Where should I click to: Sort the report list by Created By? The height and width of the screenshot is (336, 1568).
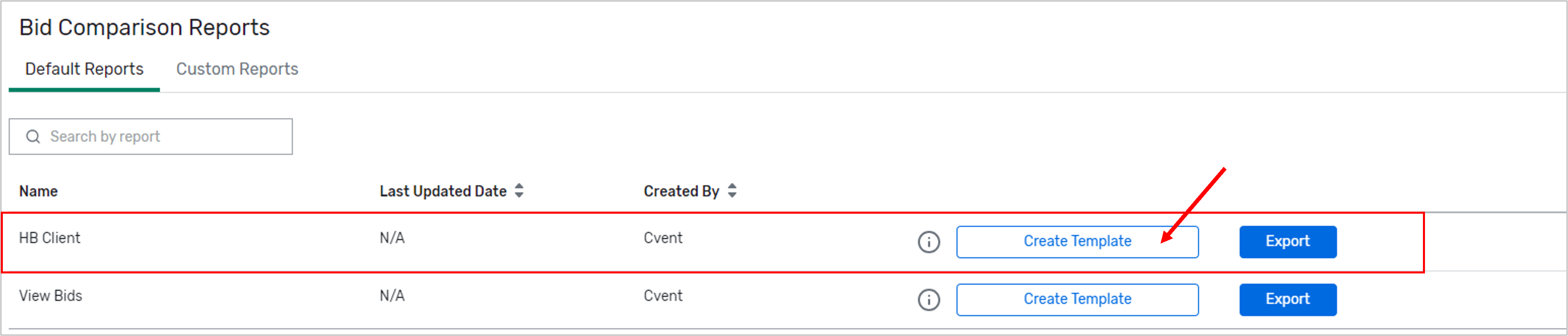[x=681, y=191]
